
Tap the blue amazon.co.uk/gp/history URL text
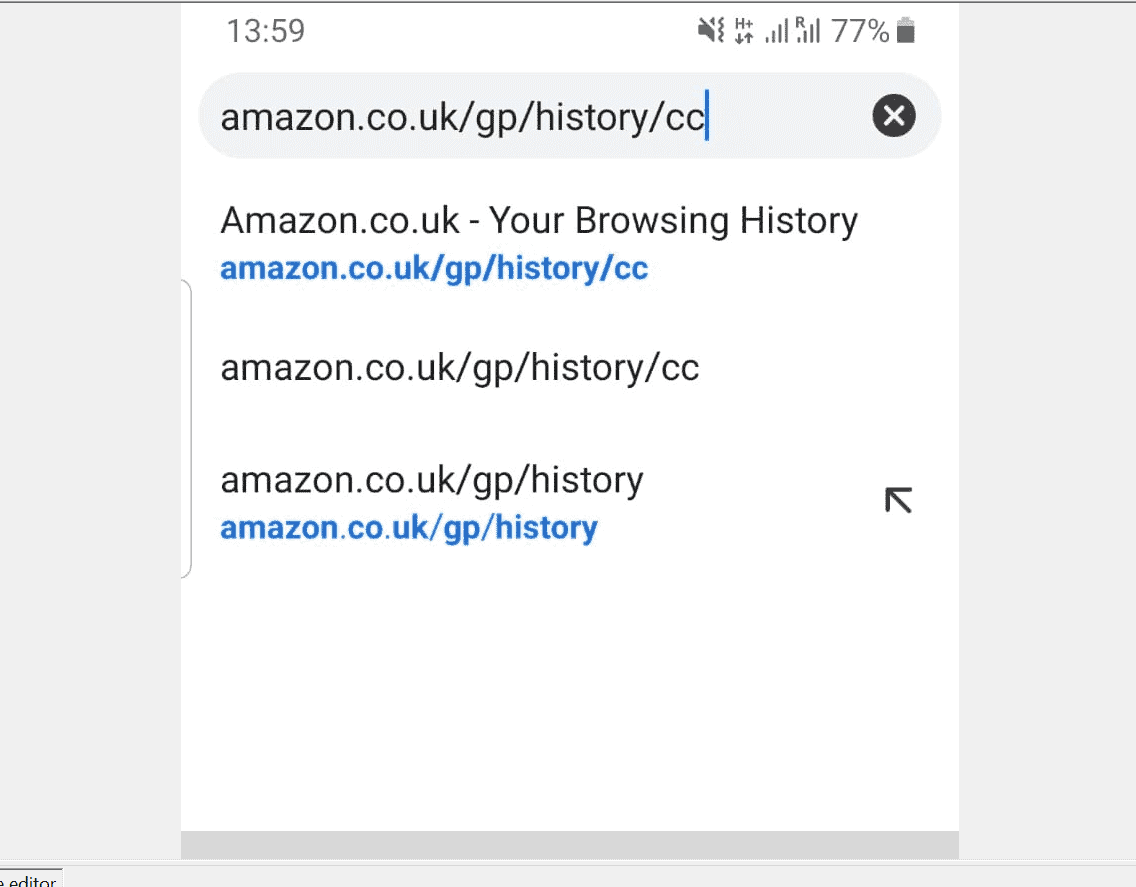pos(408,527)
